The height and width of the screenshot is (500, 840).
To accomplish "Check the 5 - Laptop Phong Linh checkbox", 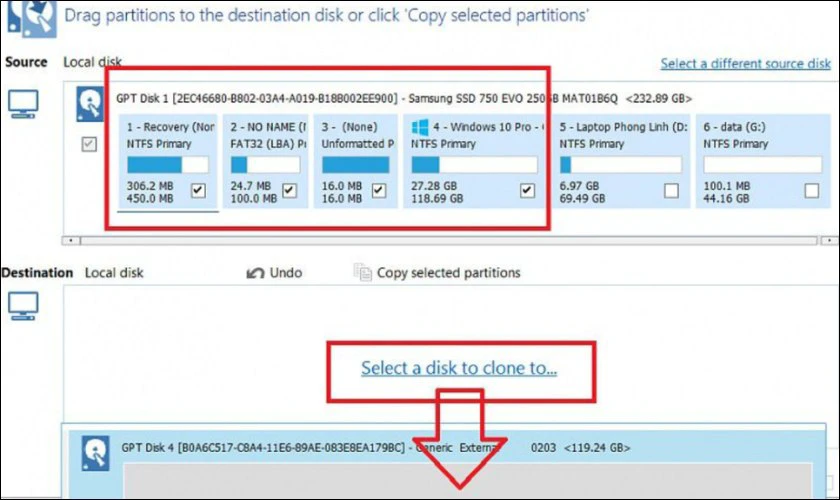I will tap(671, 190).
